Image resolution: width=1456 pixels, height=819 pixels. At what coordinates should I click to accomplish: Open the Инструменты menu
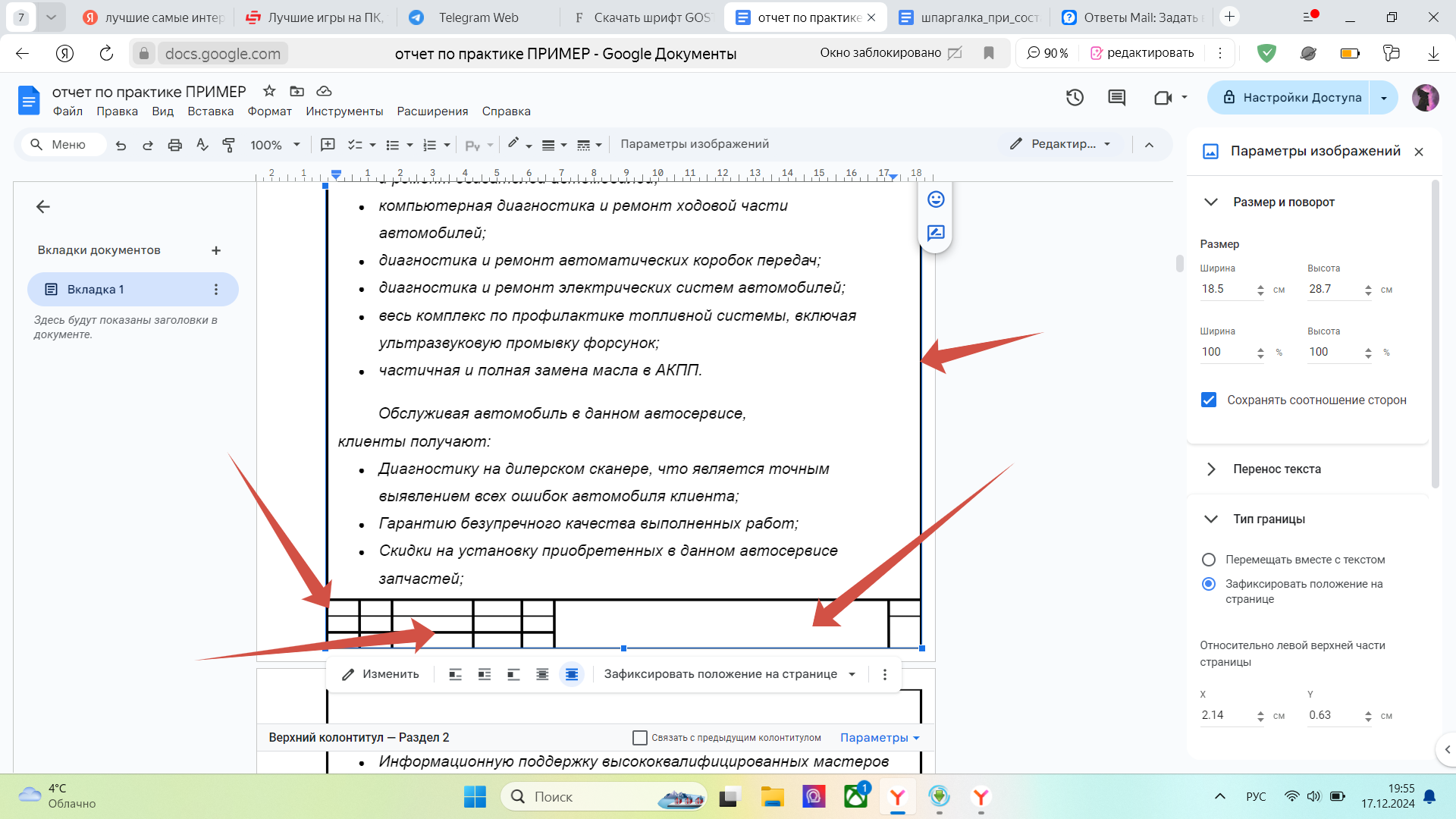[344, 111]
